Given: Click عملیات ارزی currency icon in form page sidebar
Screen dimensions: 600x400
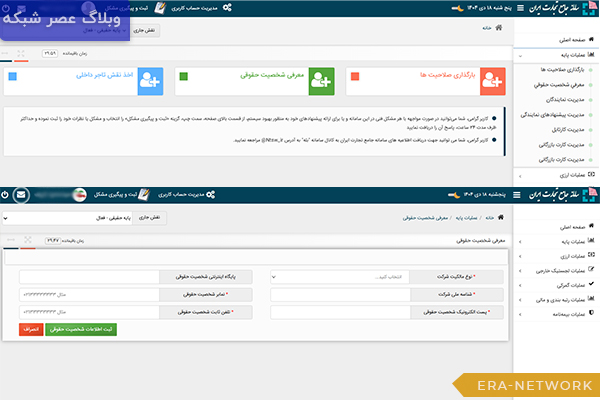Looking at the screenshot, I should [x=591, y=255].
